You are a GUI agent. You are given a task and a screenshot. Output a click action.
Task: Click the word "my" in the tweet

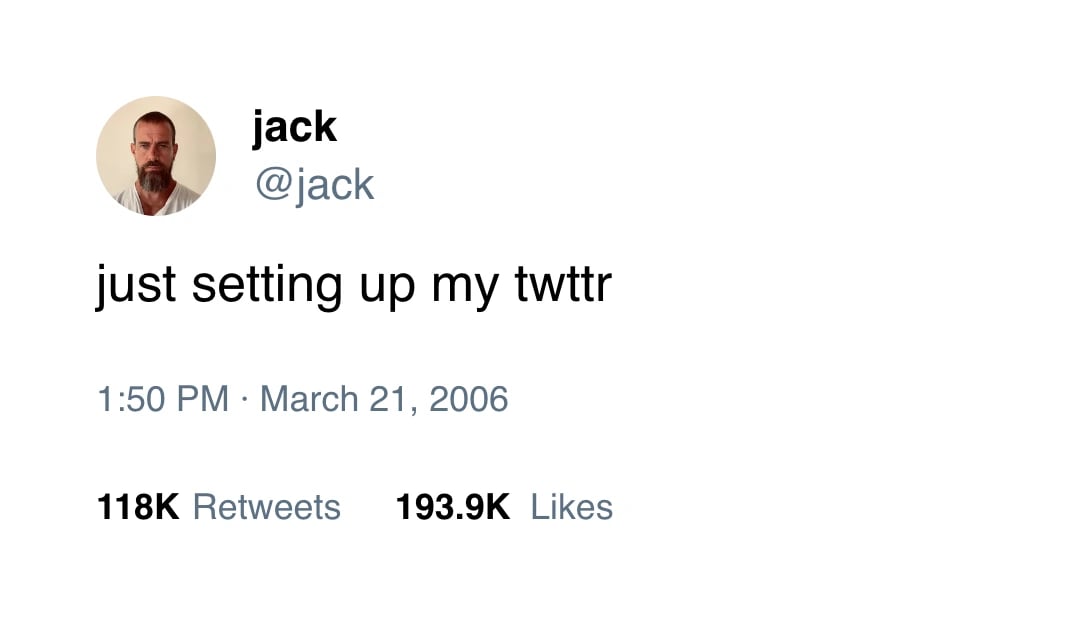point(464,287)
